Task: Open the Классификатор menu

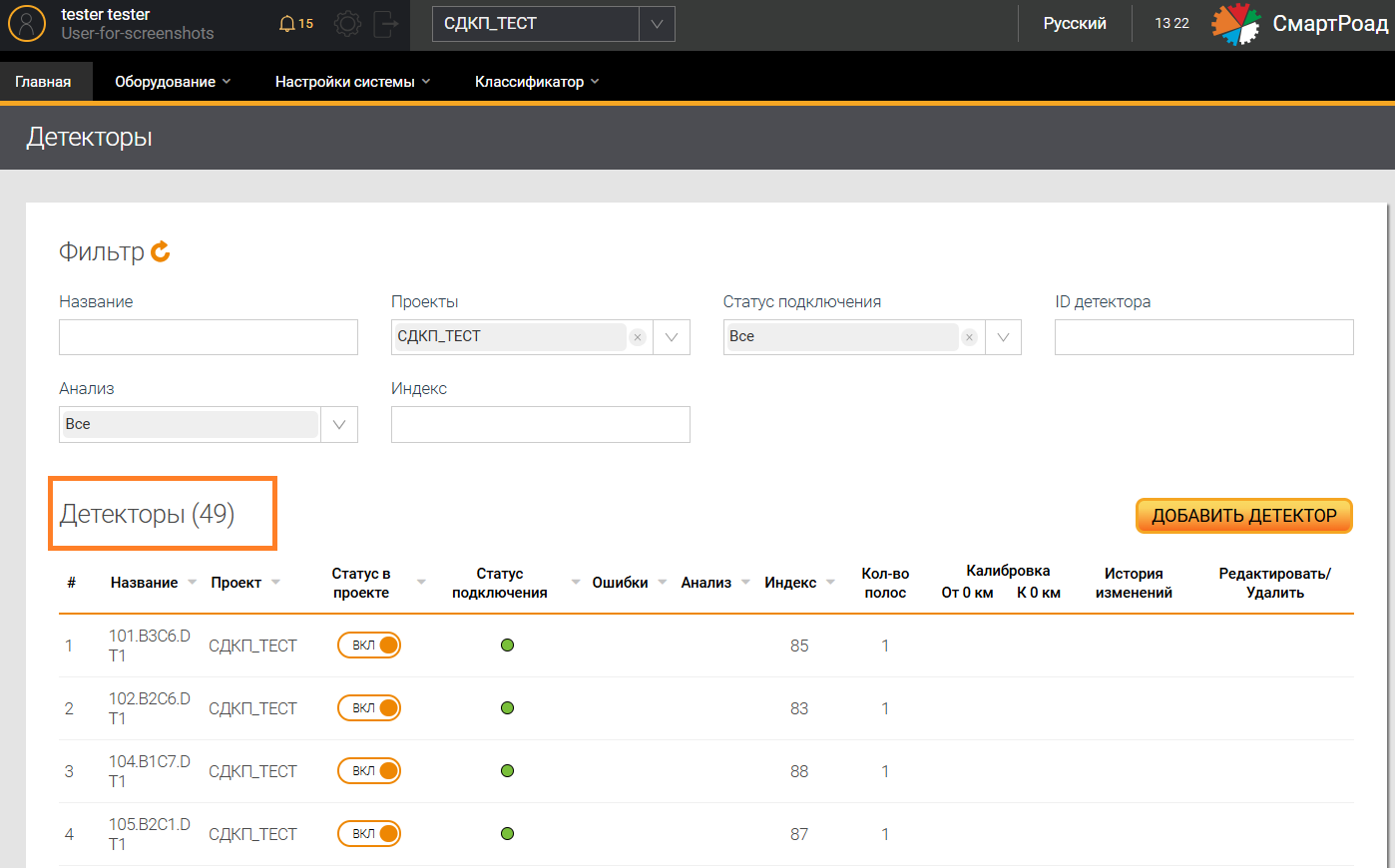Action: [x=536, y=82]
